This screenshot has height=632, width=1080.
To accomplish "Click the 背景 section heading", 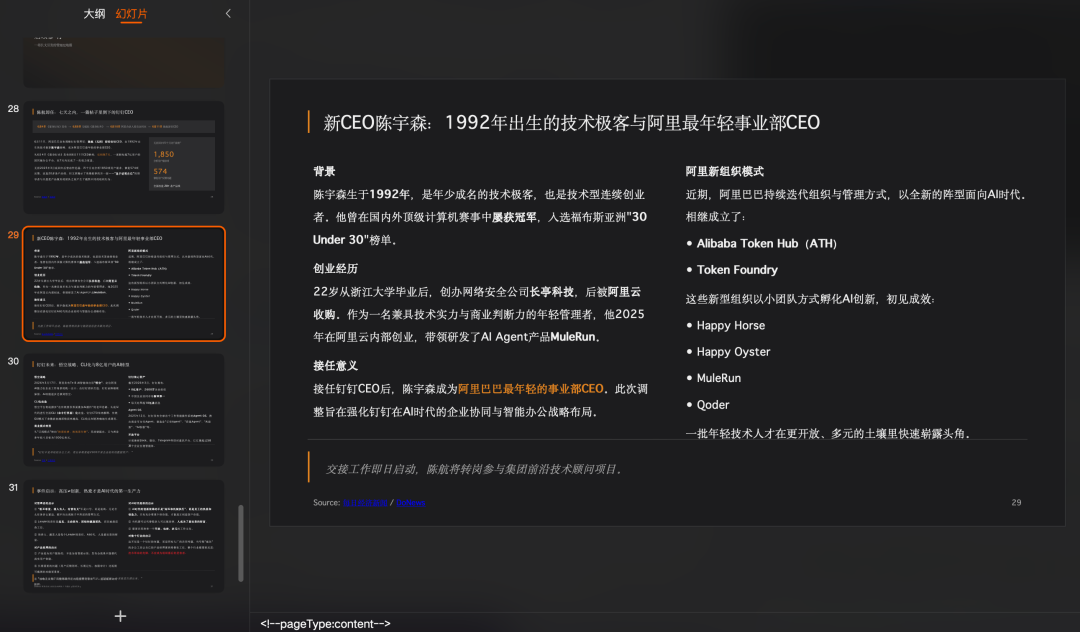I will (x=324, y=171).
